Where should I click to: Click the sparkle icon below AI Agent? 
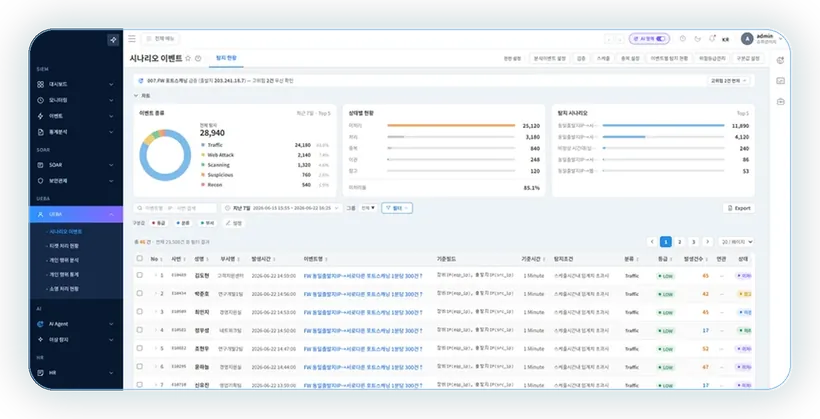(40, 340)
